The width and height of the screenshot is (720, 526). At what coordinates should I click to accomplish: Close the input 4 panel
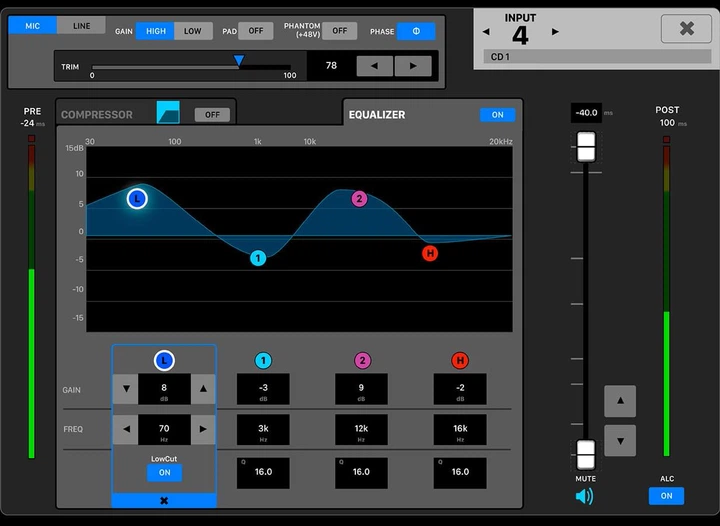pos(686,28)
